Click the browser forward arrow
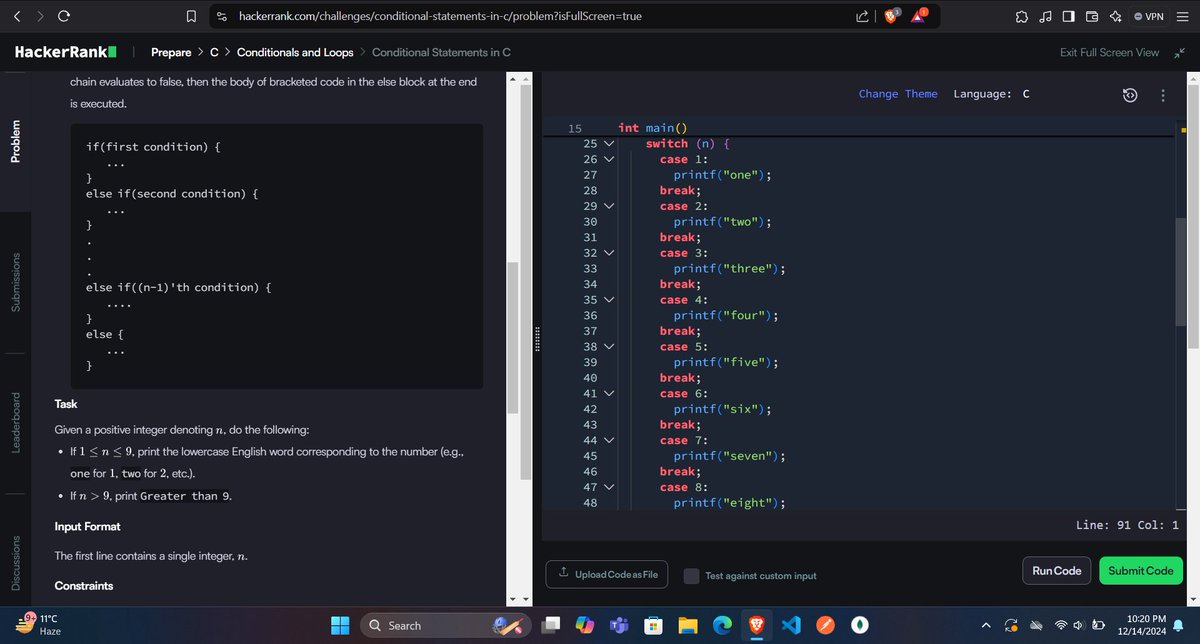The width and height of the screenshot is (1200, 644). coord(41,16)
